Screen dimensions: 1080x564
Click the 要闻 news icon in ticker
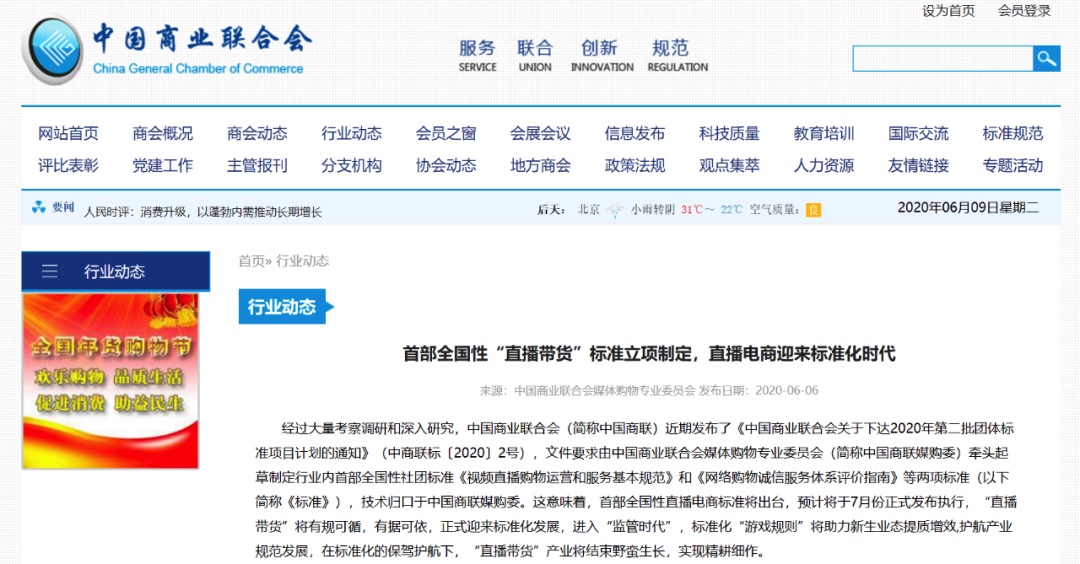(x=39, y=208)
